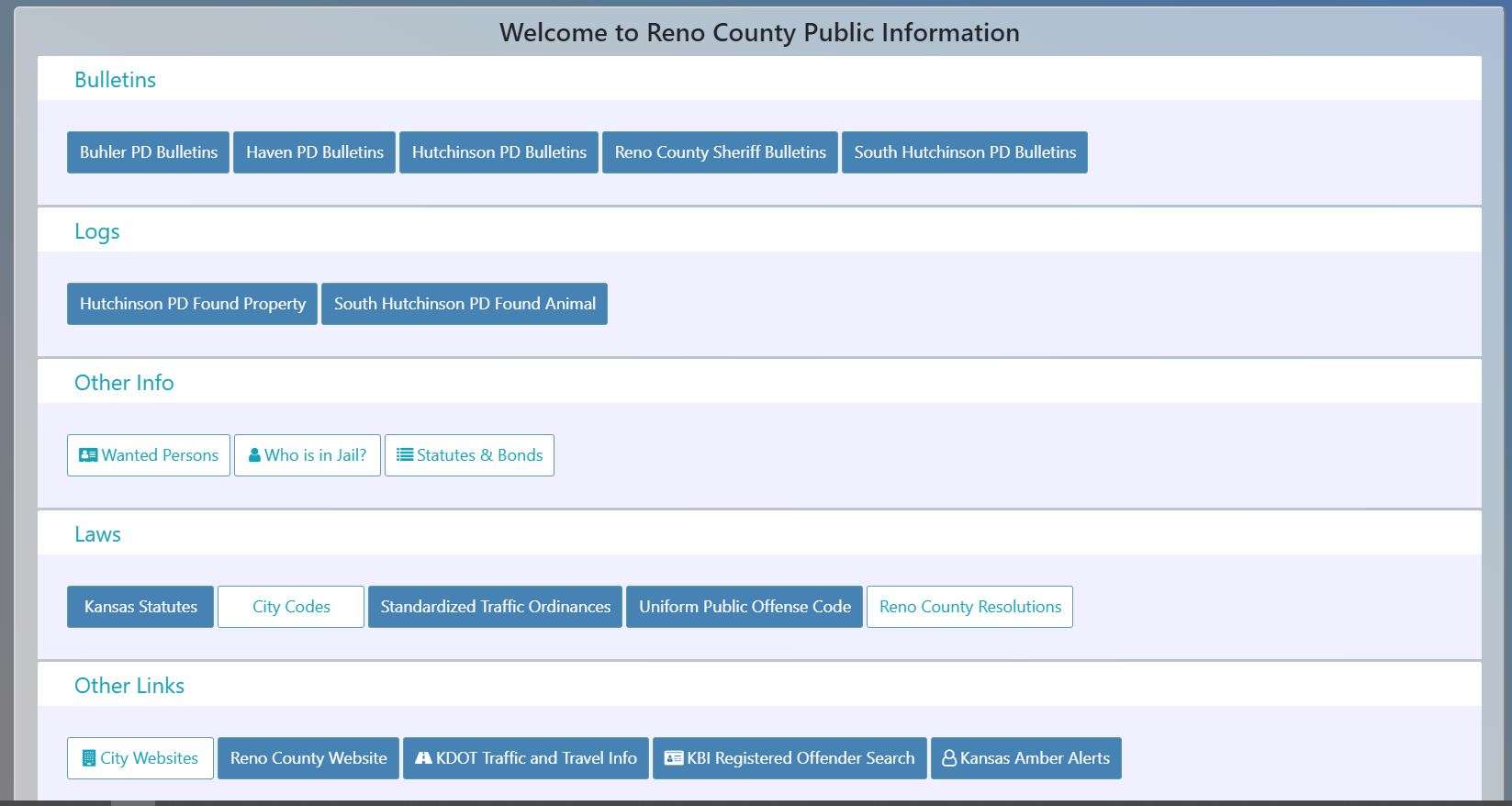
Task: Open the City Websites button
Action: (140, 758)
